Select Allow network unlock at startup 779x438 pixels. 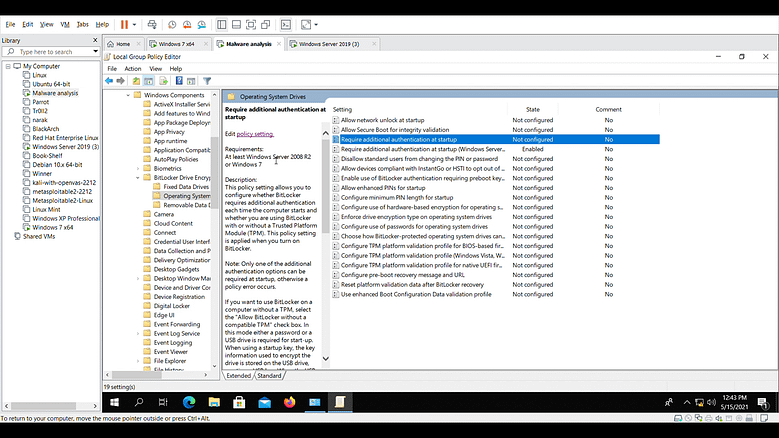tap(382, 120)
